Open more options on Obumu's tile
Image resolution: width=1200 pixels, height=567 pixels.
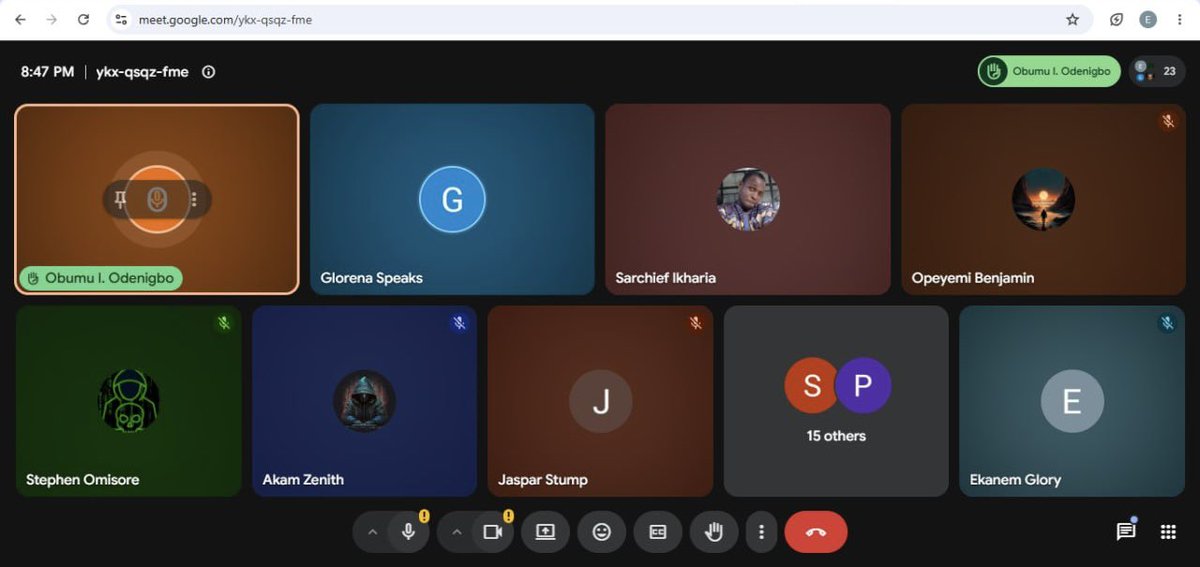coord(194,200)
